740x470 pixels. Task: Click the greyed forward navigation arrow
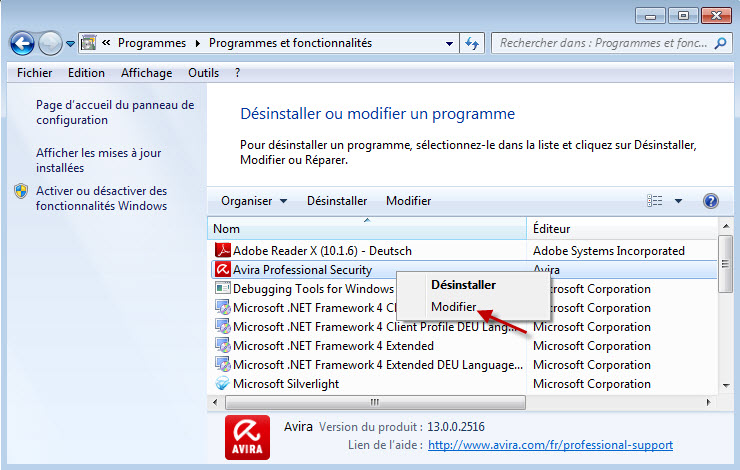50,43
